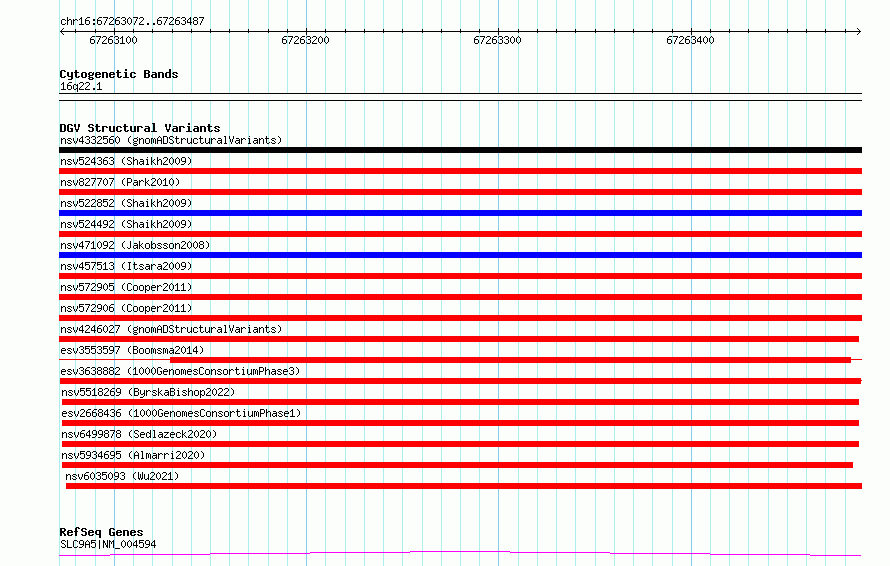The height and width of the screenshot is (566, 890).
Task: Open nsv5518269 (ByrskaBishop2022) variant
Action: pyautogui.click(x=148, y=392)
